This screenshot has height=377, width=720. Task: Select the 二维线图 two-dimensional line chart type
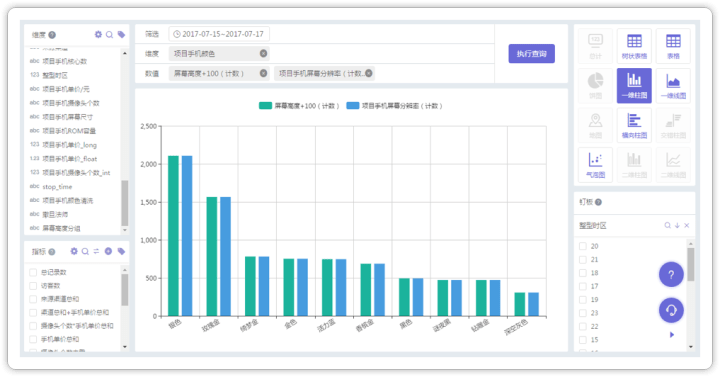tap(673, 165)
